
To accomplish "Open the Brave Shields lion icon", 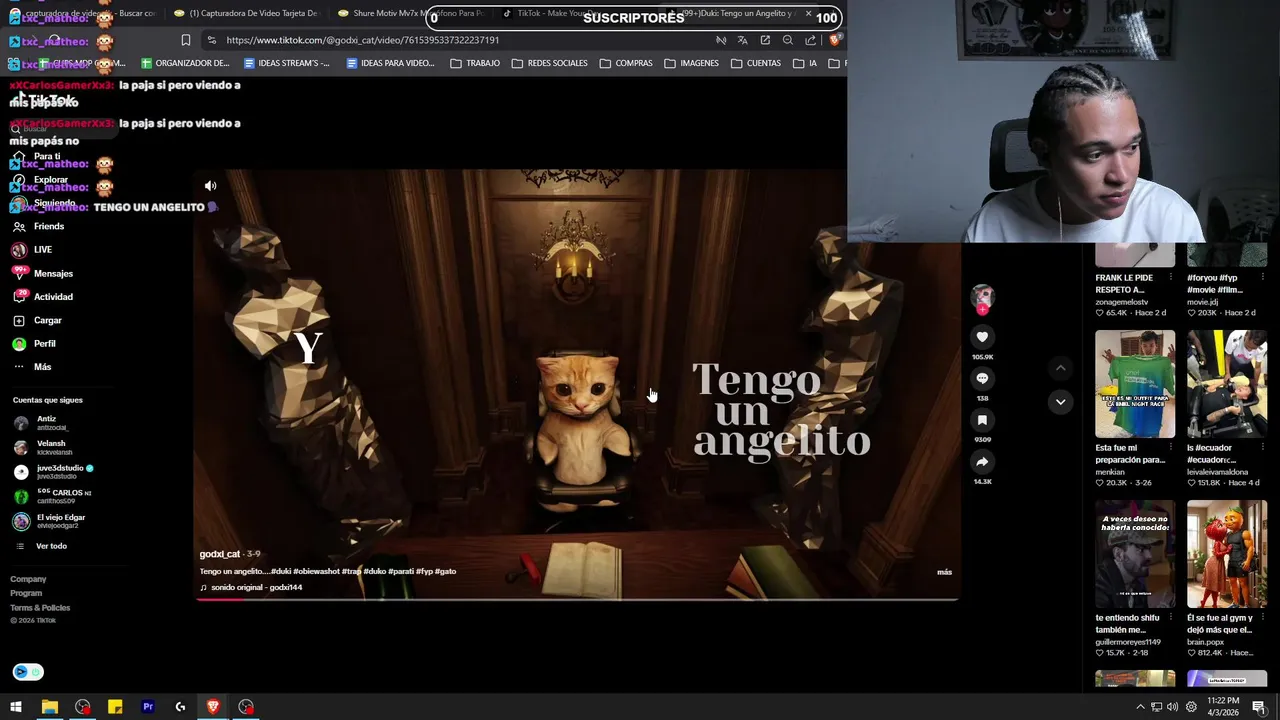I will (834, 40).
